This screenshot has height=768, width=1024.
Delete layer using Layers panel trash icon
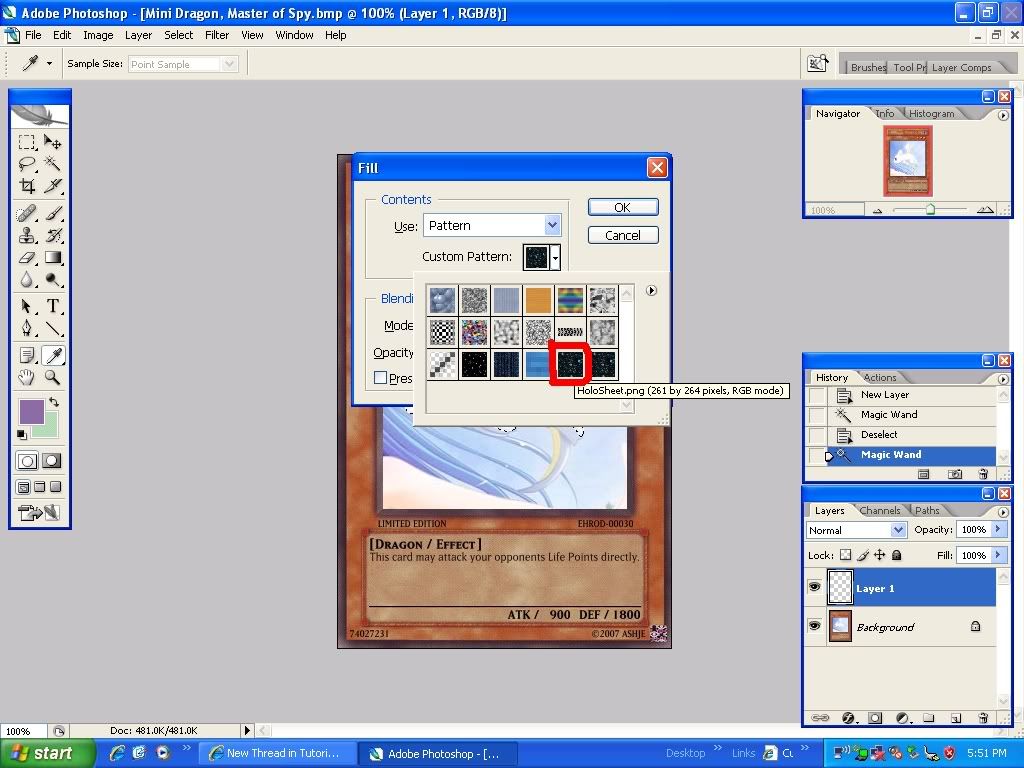tap(983, 718)
